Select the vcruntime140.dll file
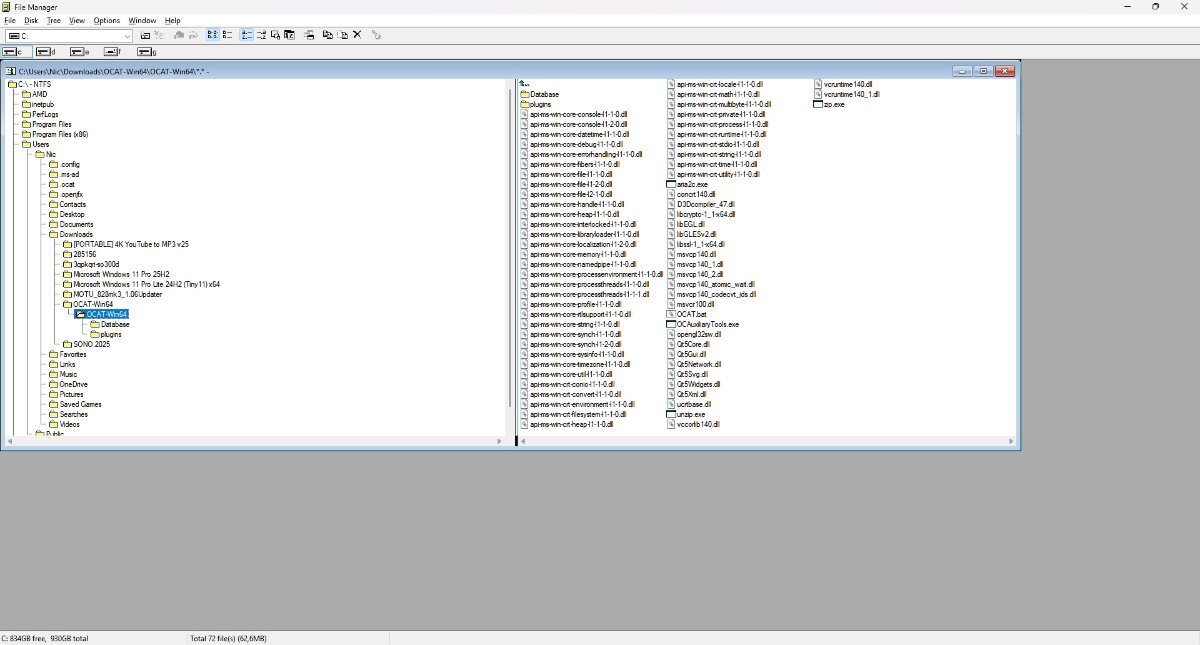This screenshot has width=1200, height=645. [843, 84]
